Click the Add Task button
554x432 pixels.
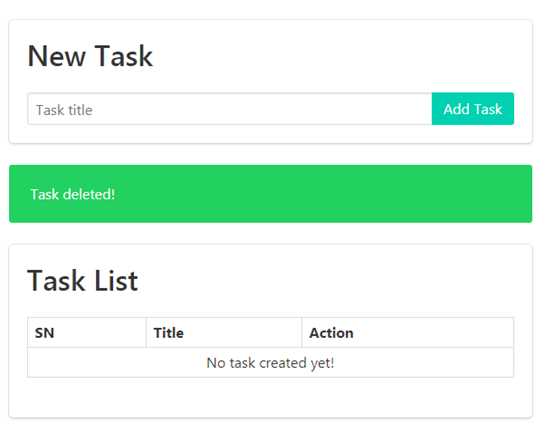pos(472,109)
